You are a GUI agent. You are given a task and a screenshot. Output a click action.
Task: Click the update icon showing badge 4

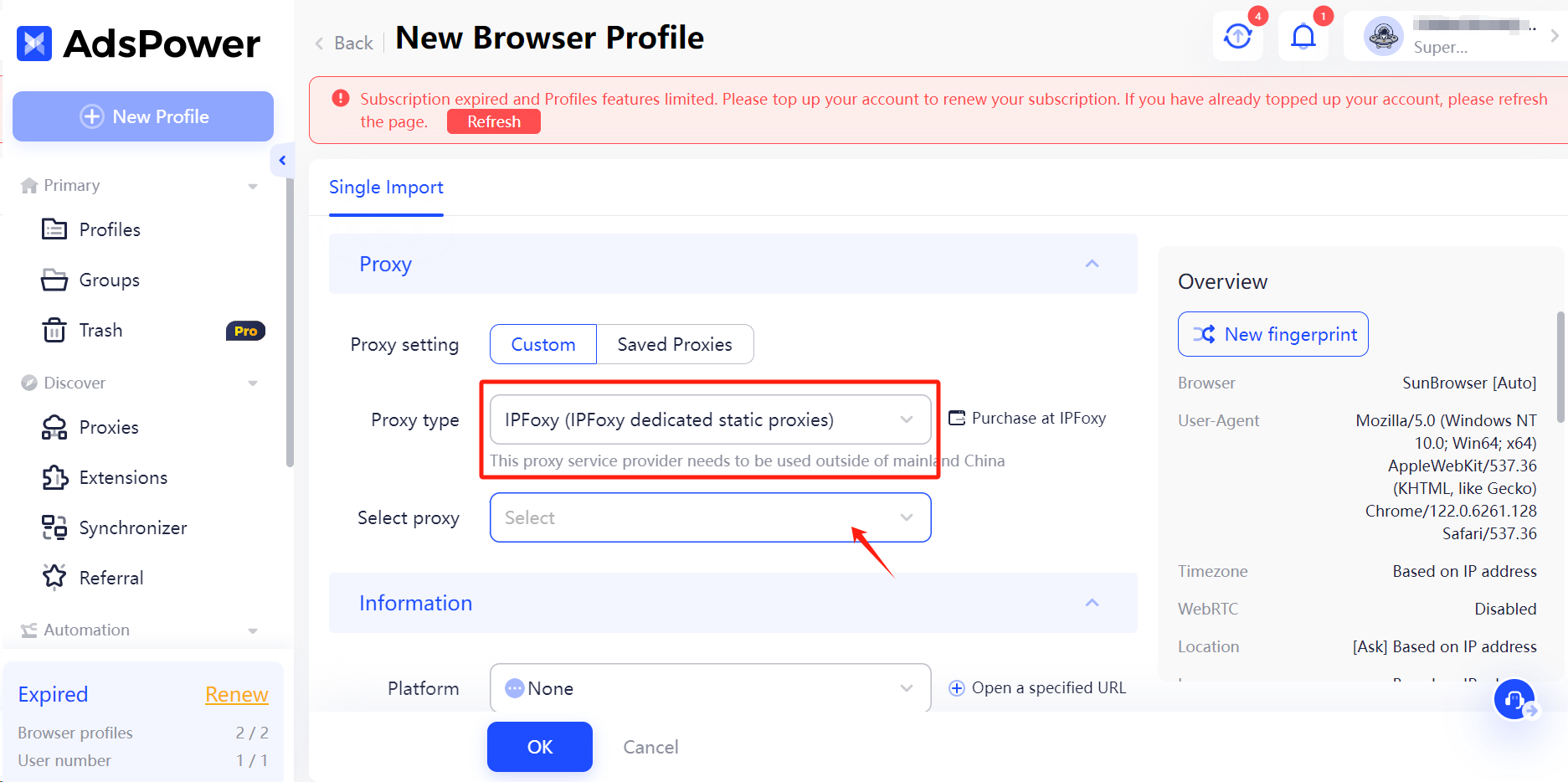tap(1238, 36)
